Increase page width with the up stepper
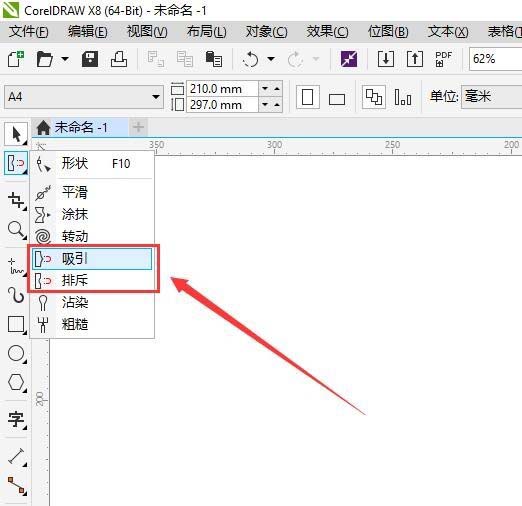This screenshot has width=522, height=506. click(x=277, y=89)
